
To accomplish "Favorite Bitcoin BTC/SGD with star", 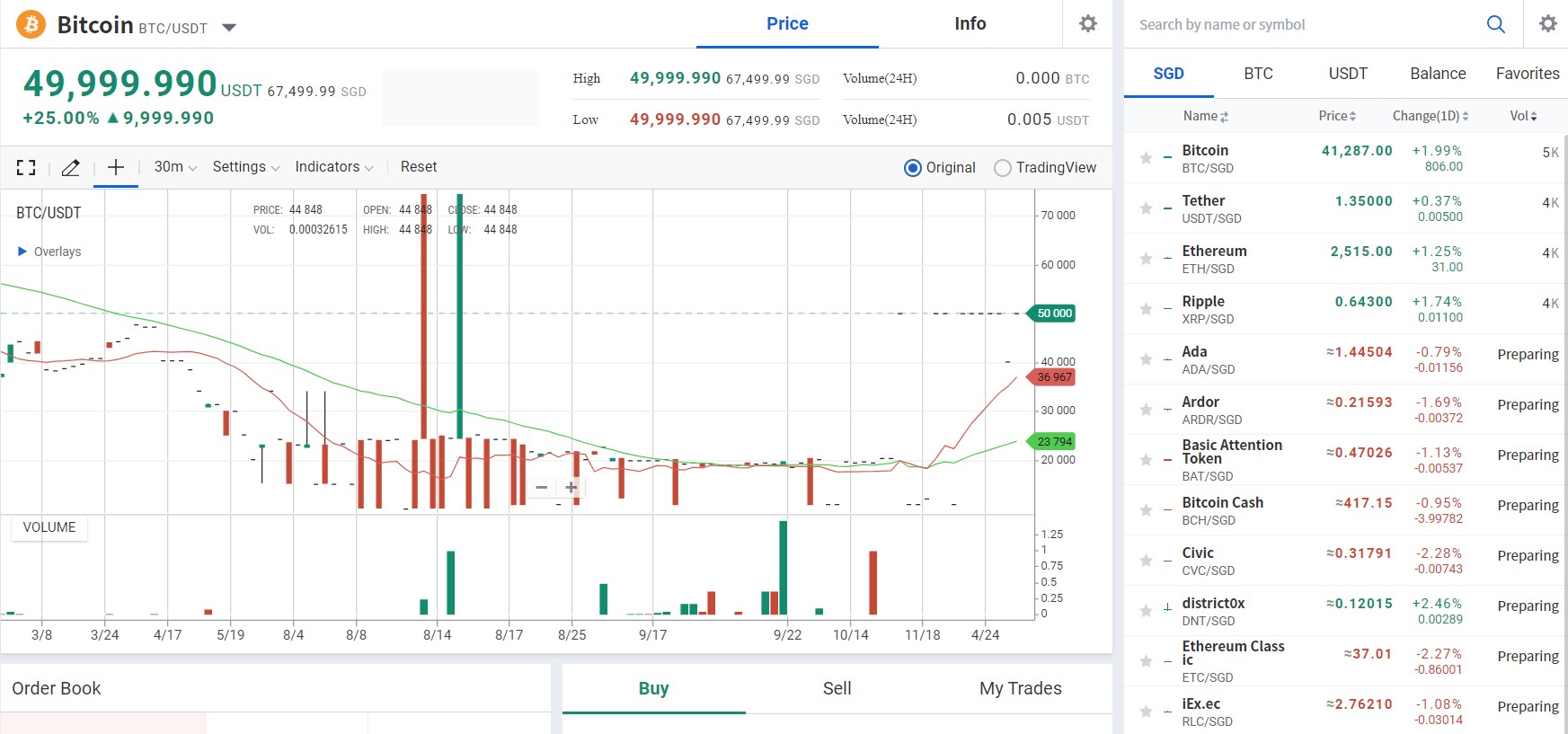I will [1146, 158].
